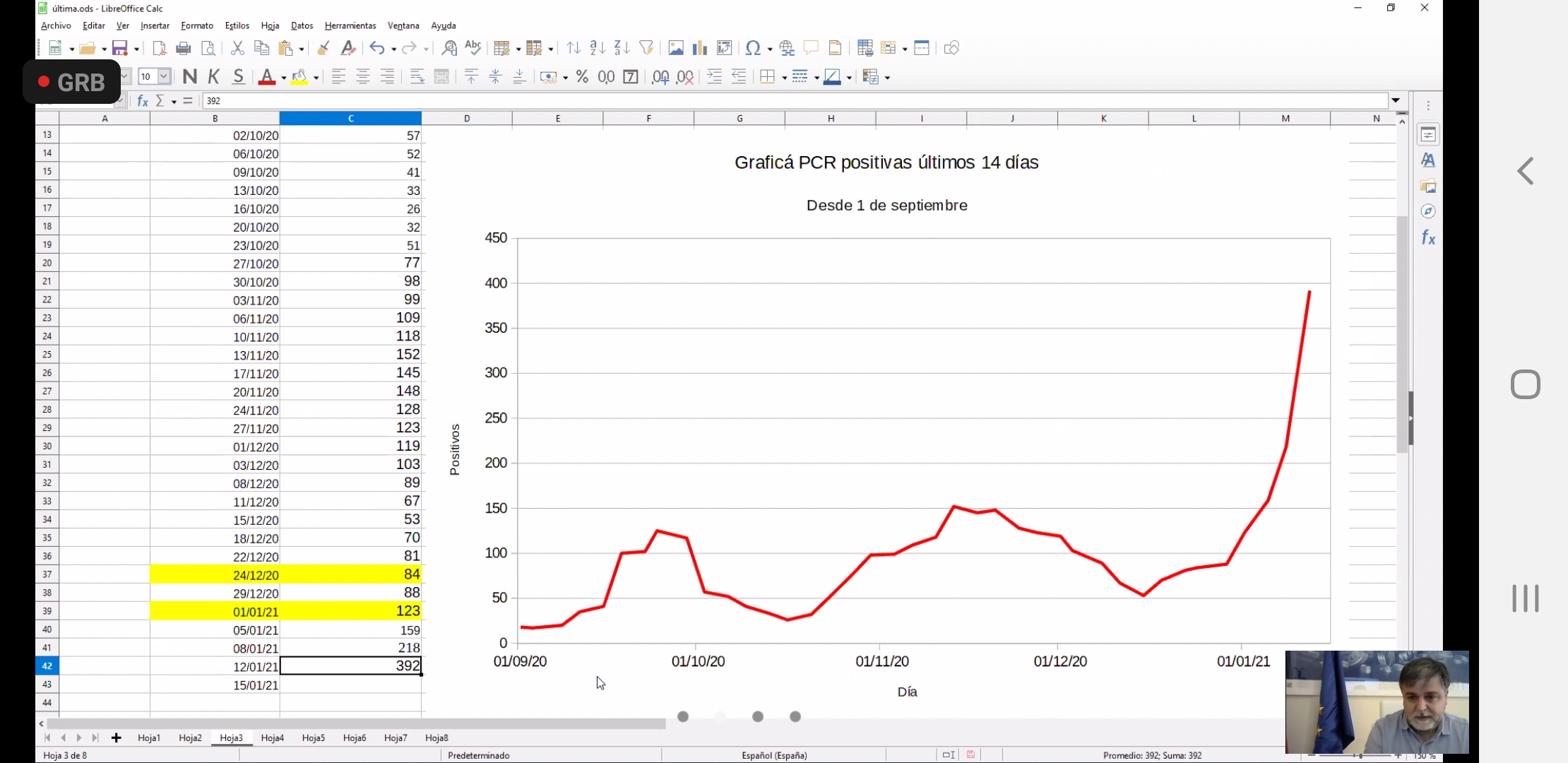Open the Datos menu

302,25
